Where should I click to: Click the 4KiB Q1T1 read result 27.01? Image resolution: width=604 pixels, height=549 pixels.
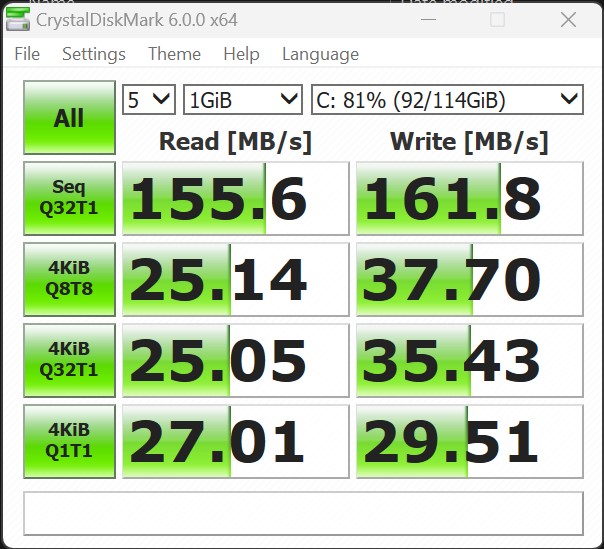(x=236, y=442)
